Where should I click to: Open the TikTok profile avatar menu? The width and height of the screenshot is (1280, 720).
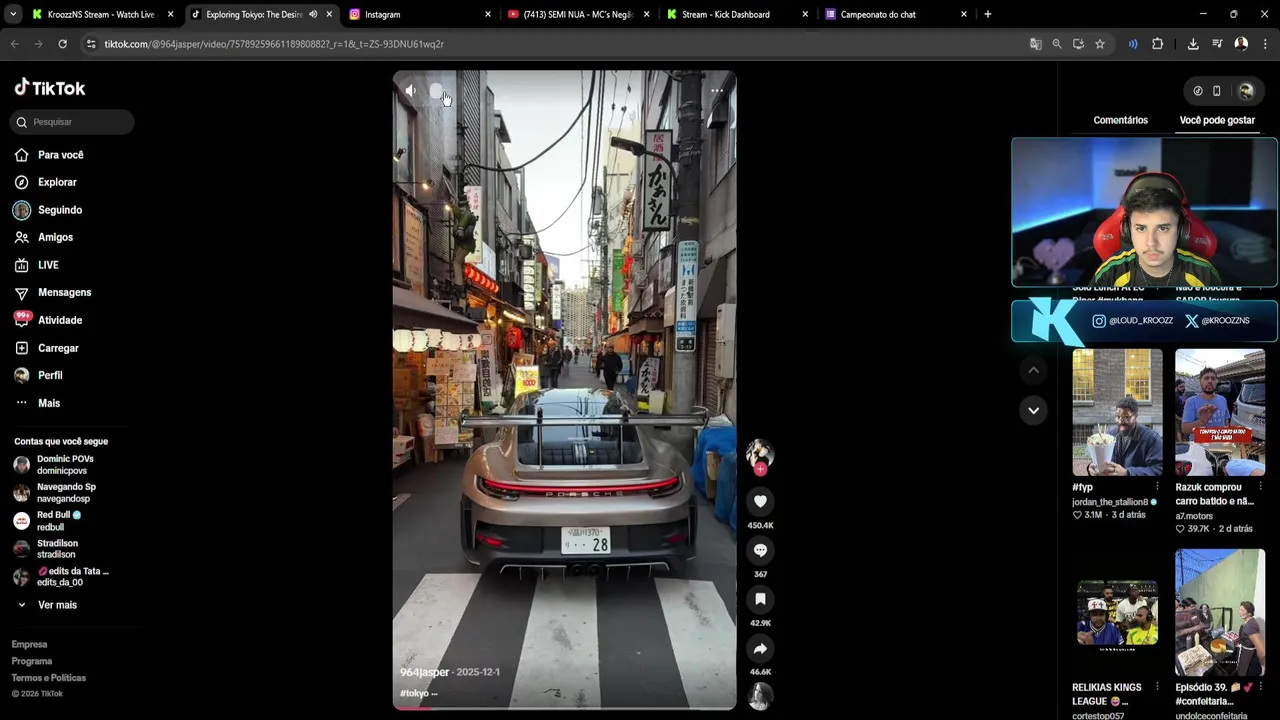point(1246,91)
